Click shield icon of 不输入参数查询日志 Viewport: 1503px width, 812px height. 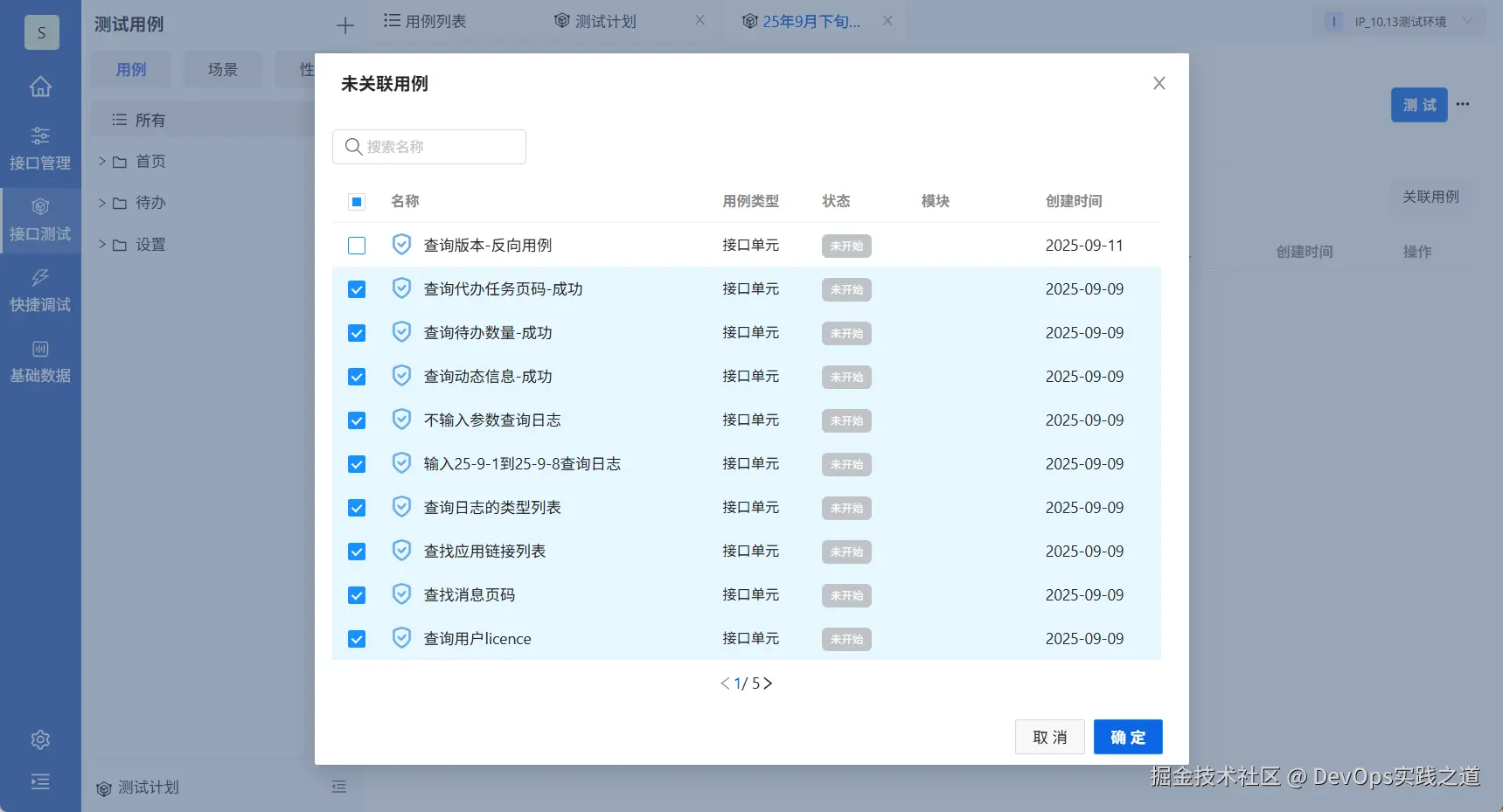coord(401,420)
